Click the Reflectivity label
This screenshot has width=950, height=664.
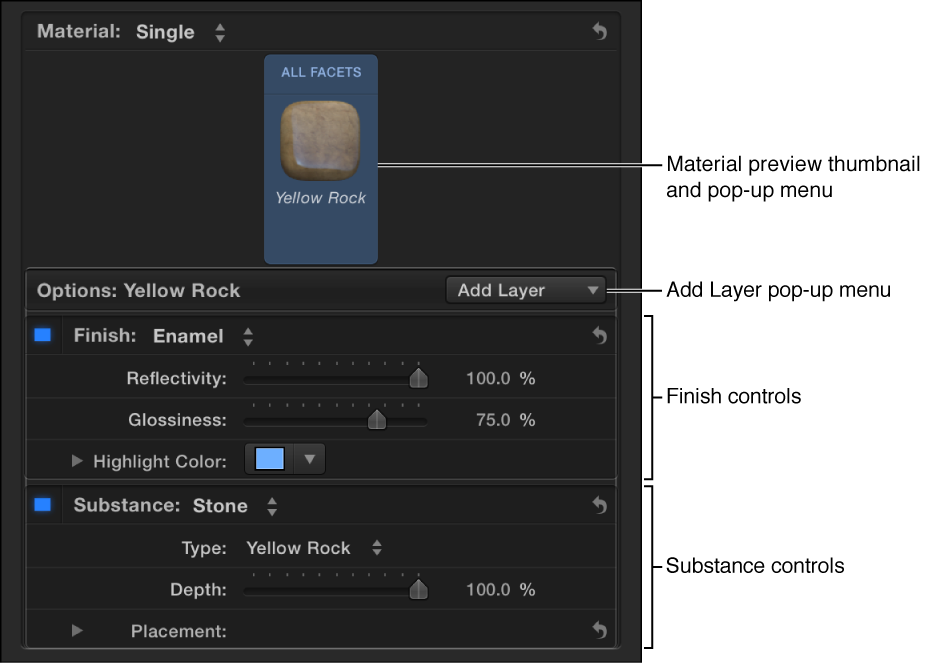point(176,379)
